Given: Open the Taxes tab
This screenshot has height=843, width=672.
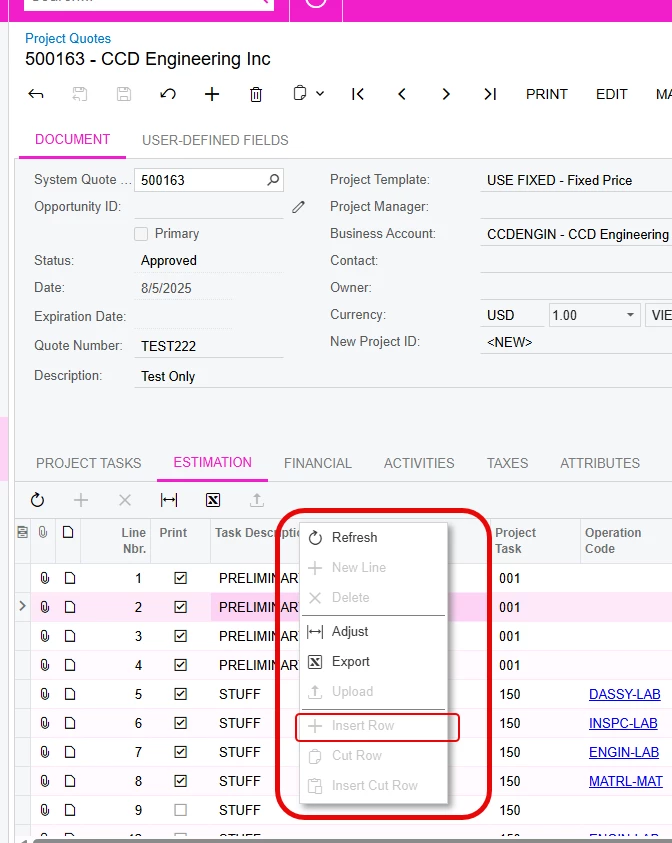Looking at the screenshot, I should [x=507, y=463].
